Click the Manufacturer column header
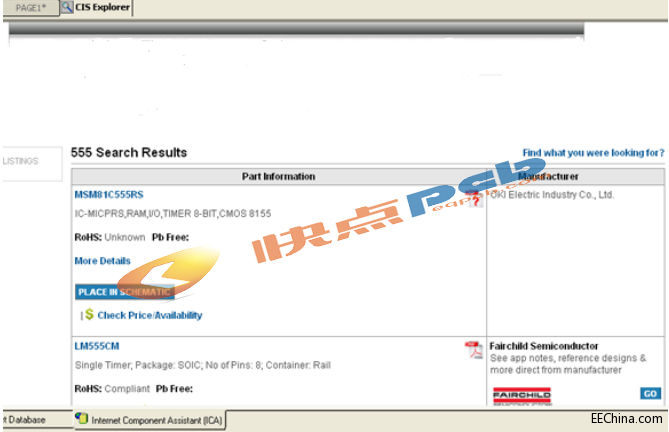Screen dimensions: 669x432 click(x=576, y=177)
